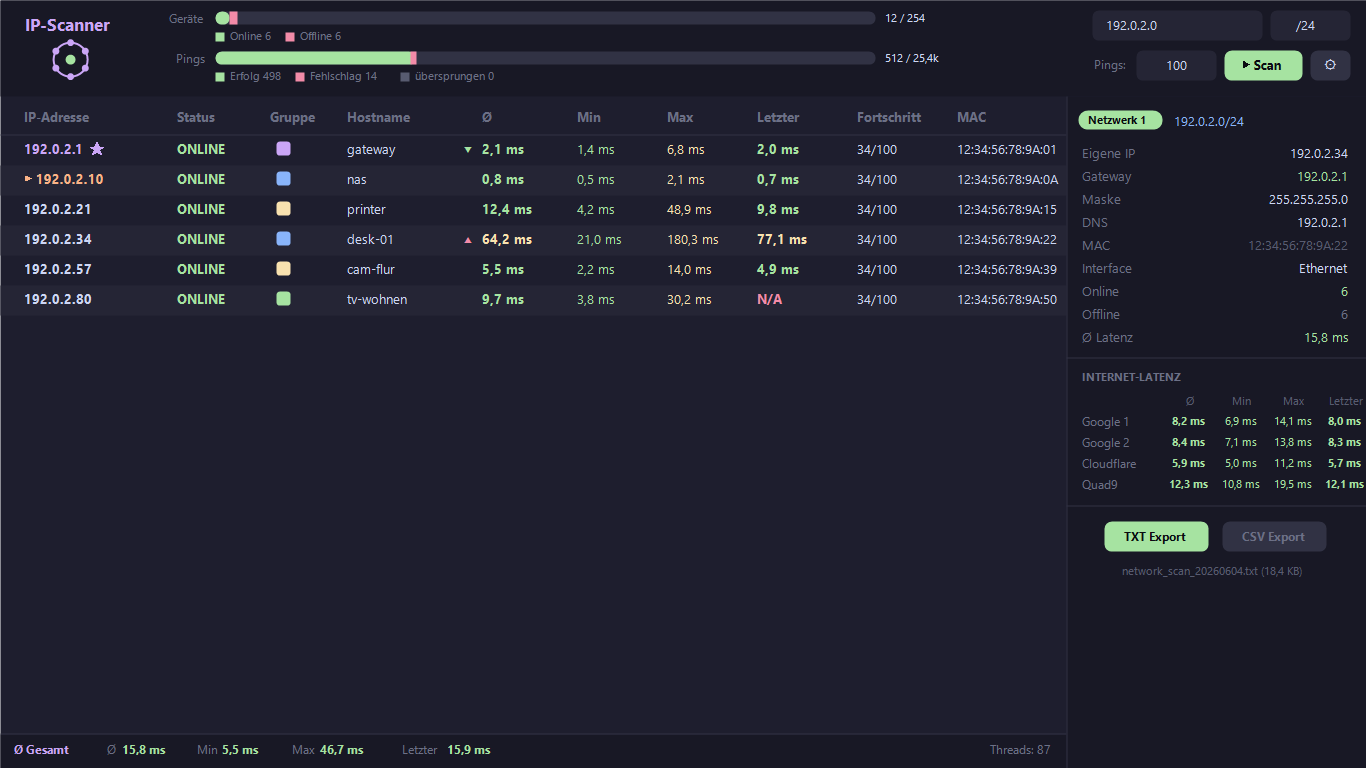The width and height of the screenshot is (1366, 768).
Task: Click the übersprungen 0 legend entry
Action: (x=447, y=76)
